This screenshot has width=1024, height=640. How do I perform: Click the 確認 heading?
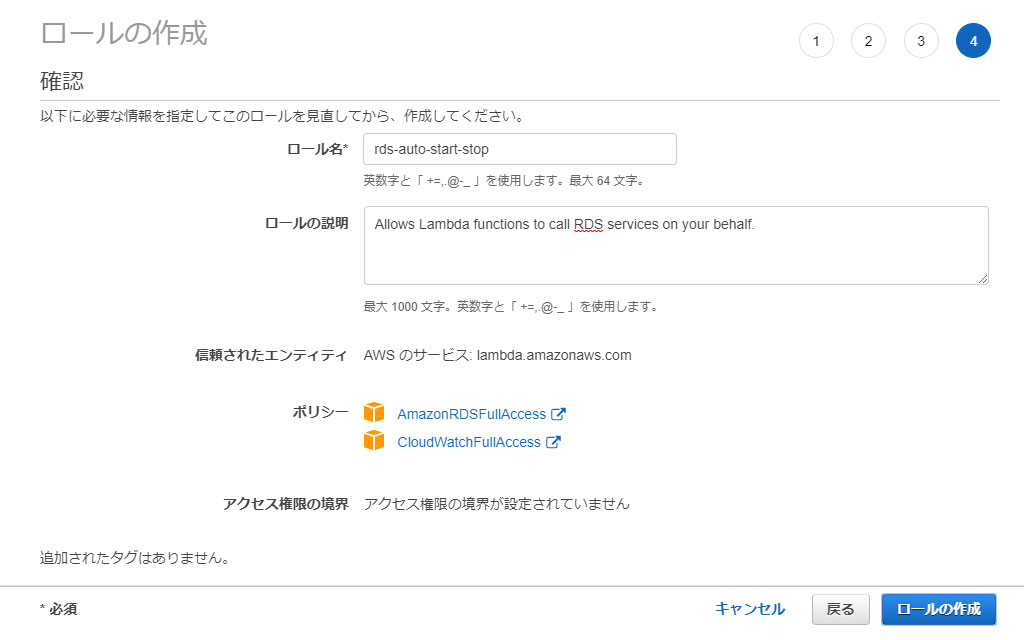click(x=62, y=81)
